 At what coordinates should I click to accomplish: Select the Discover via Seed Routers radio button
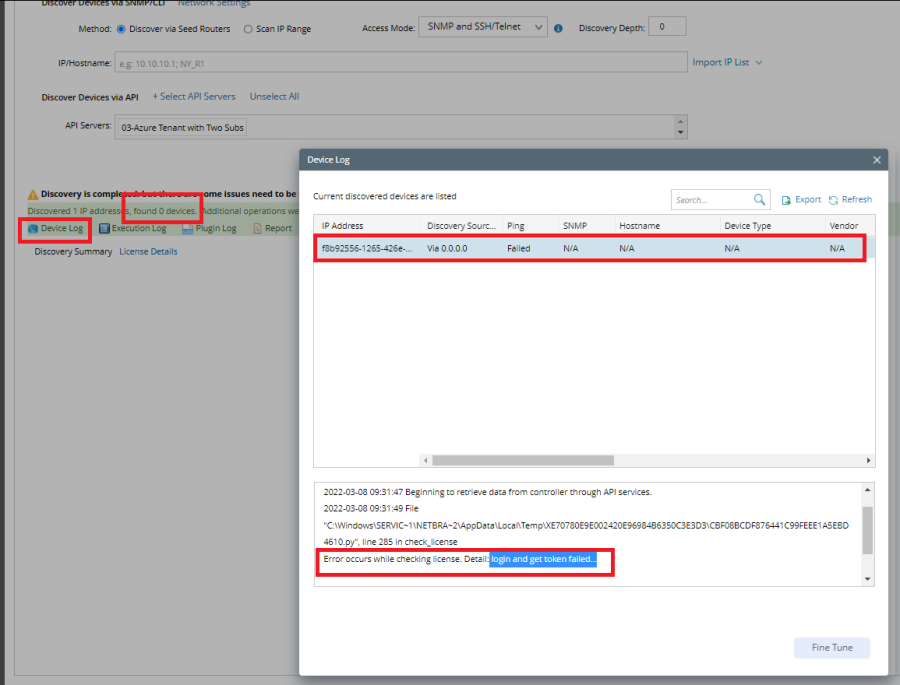pos(122,29)
